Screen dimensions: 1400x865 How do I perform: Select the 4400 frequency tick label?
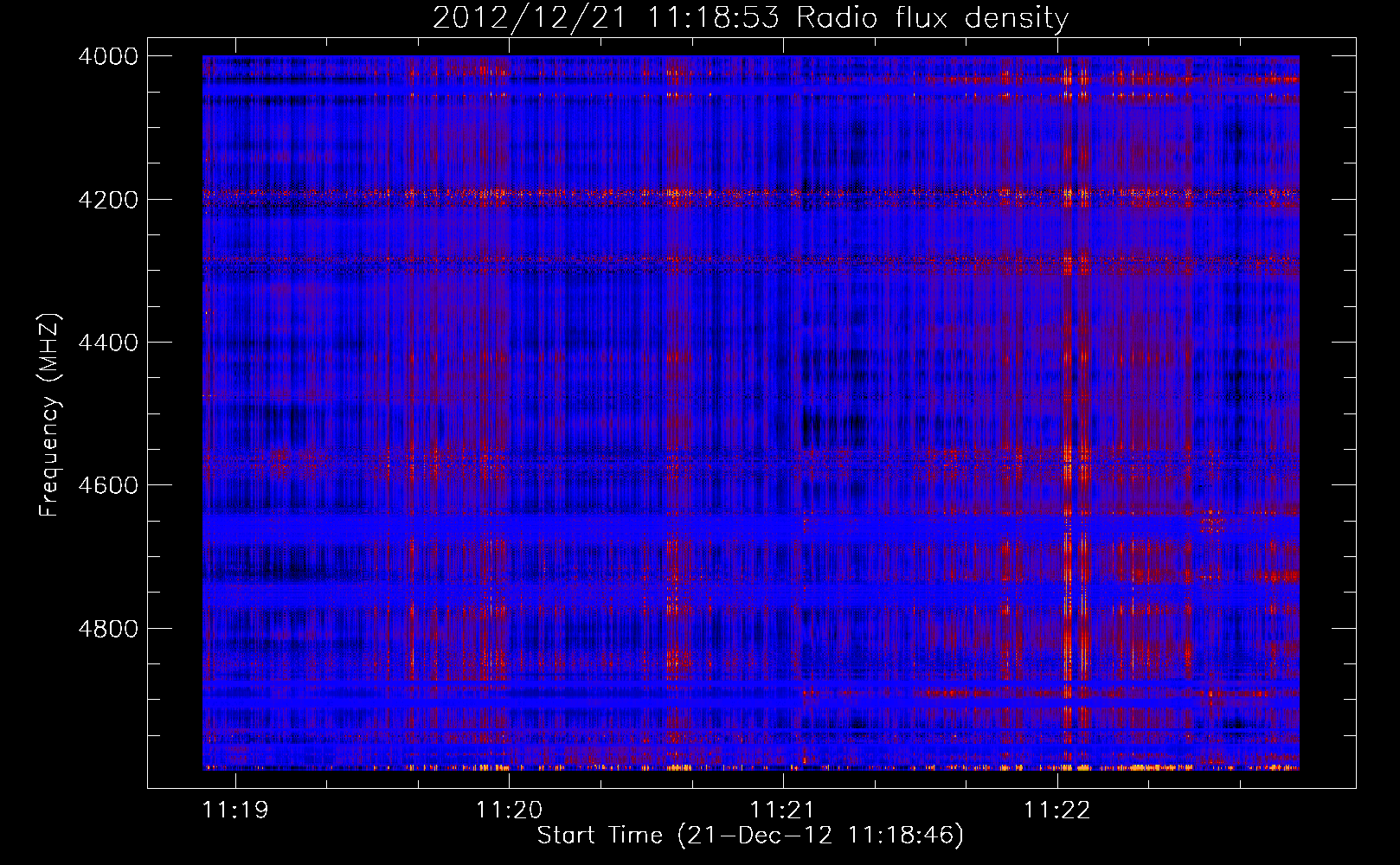click(x=108, y=343)
